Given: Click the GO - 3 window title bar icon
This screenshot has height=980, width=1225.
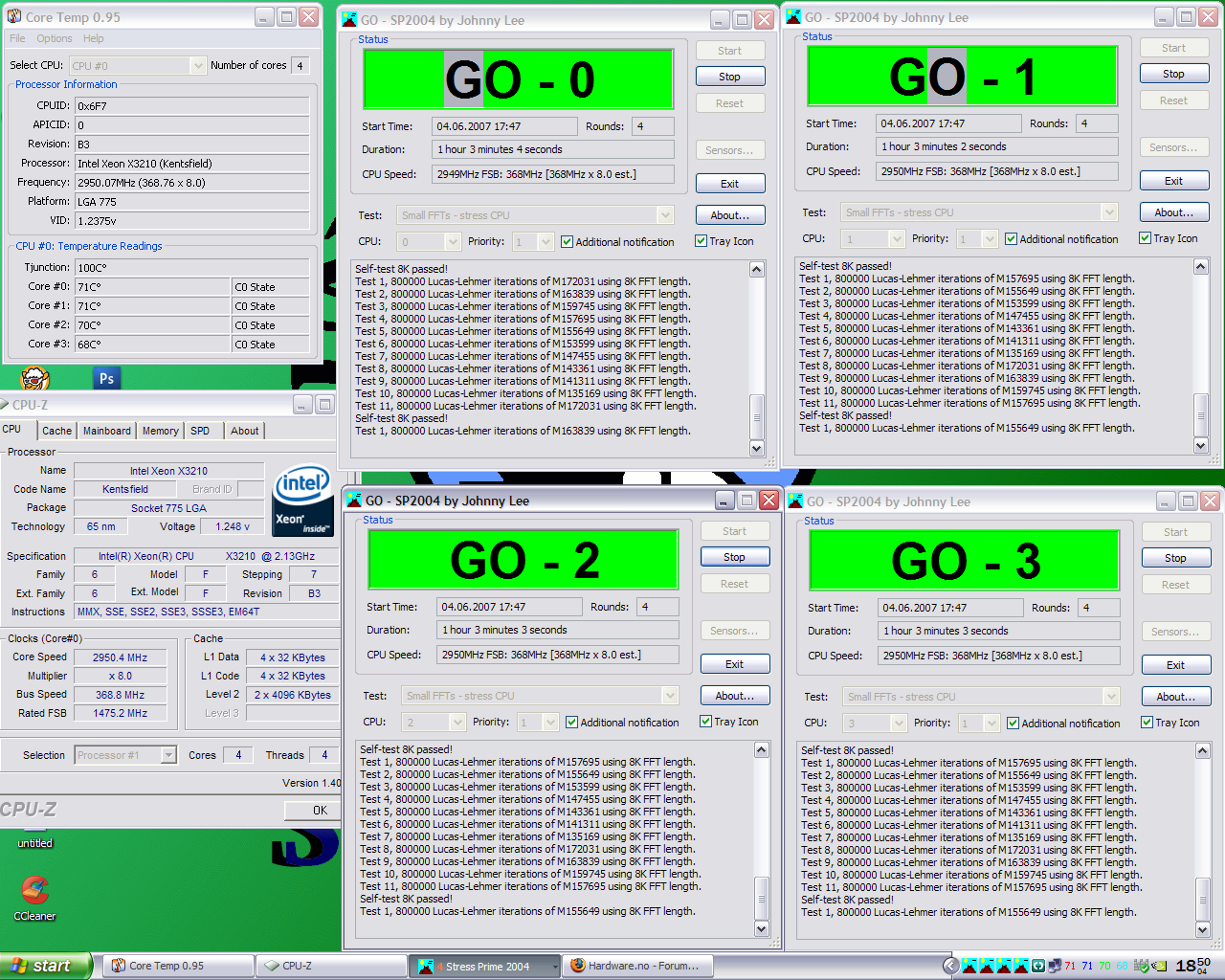Looking at the screenshot, I should [795, 501].
